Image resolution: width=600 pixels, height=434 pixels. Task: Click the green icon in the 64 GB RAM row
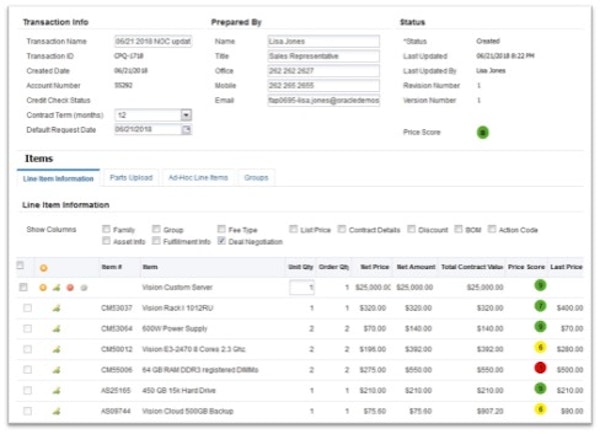coord(57,370)
